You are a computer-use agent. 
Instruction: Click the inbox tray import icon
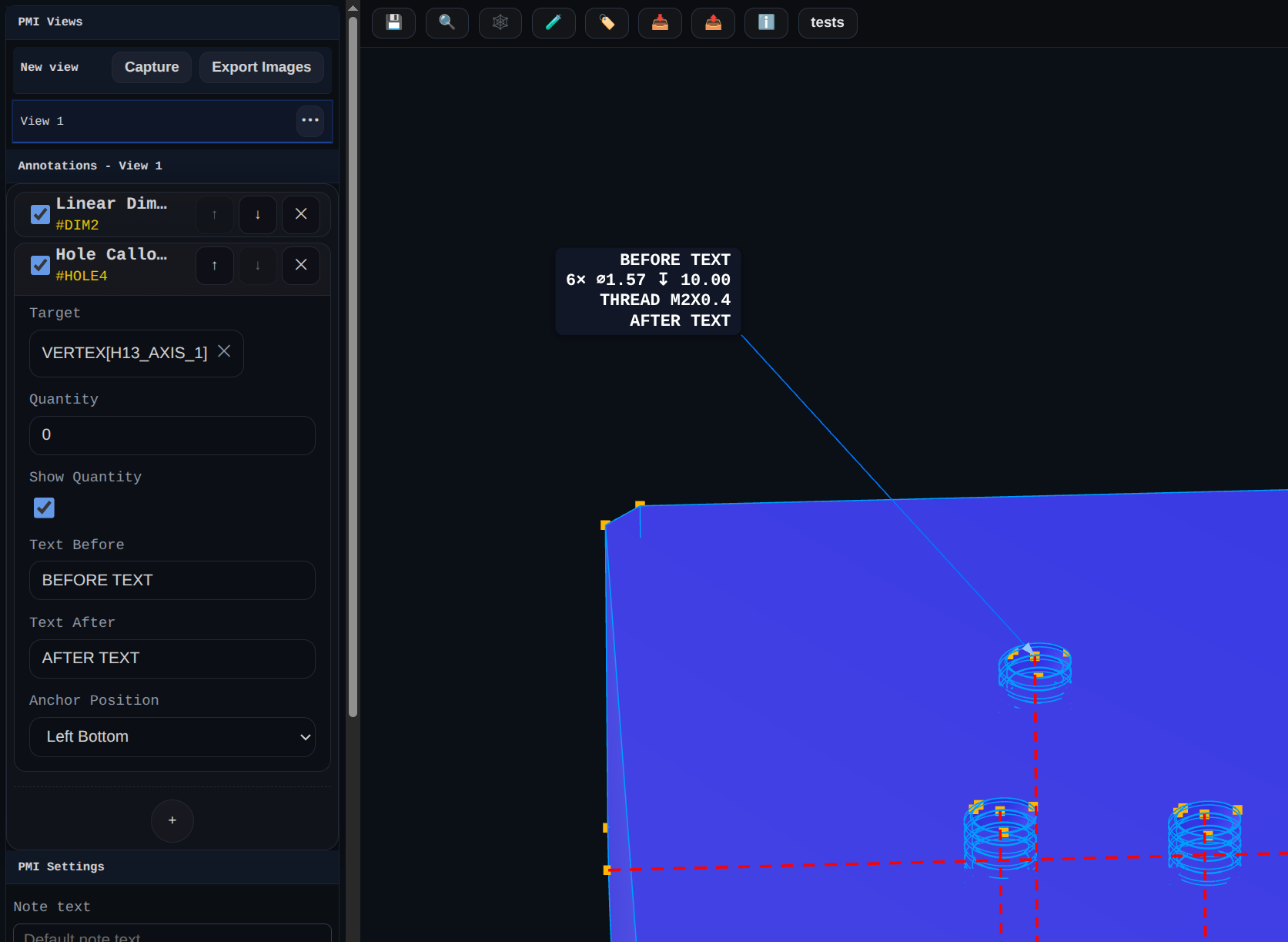[x=660, y=22]
